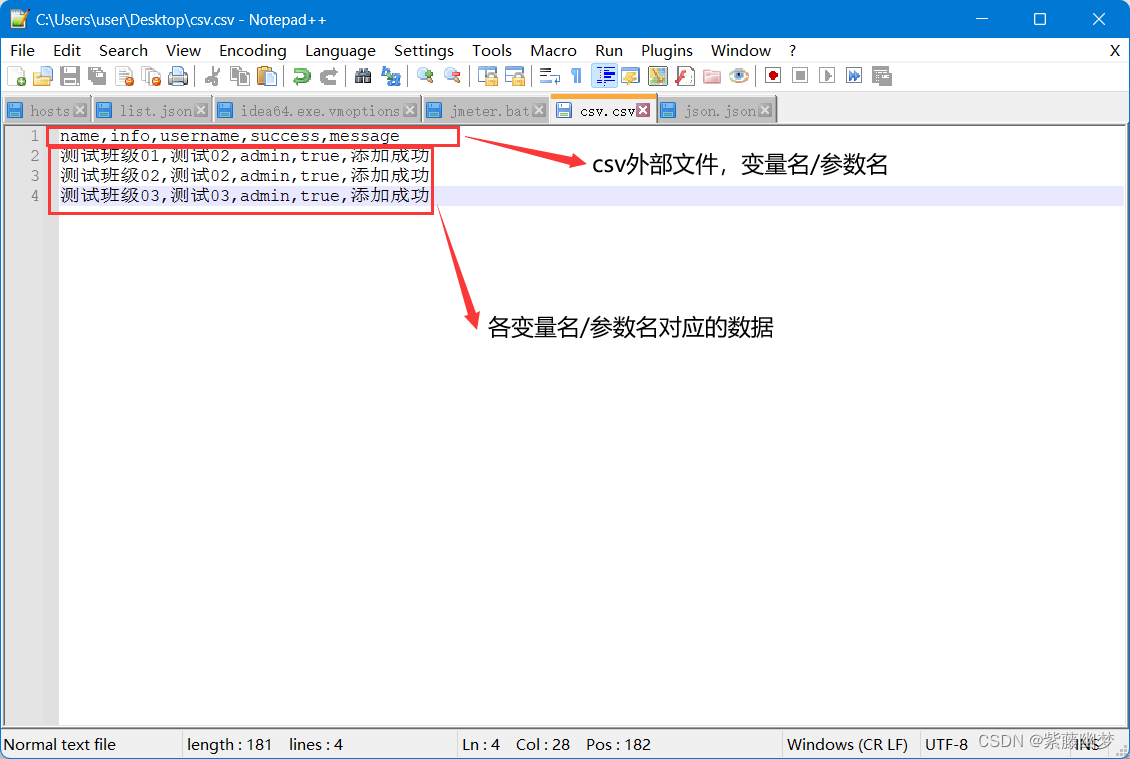Image resolution: width=1130 pixels, height=759 pixels.
Task: Click the Print toolbar icon
Action: pyautogui.click(x=177, y=76)
